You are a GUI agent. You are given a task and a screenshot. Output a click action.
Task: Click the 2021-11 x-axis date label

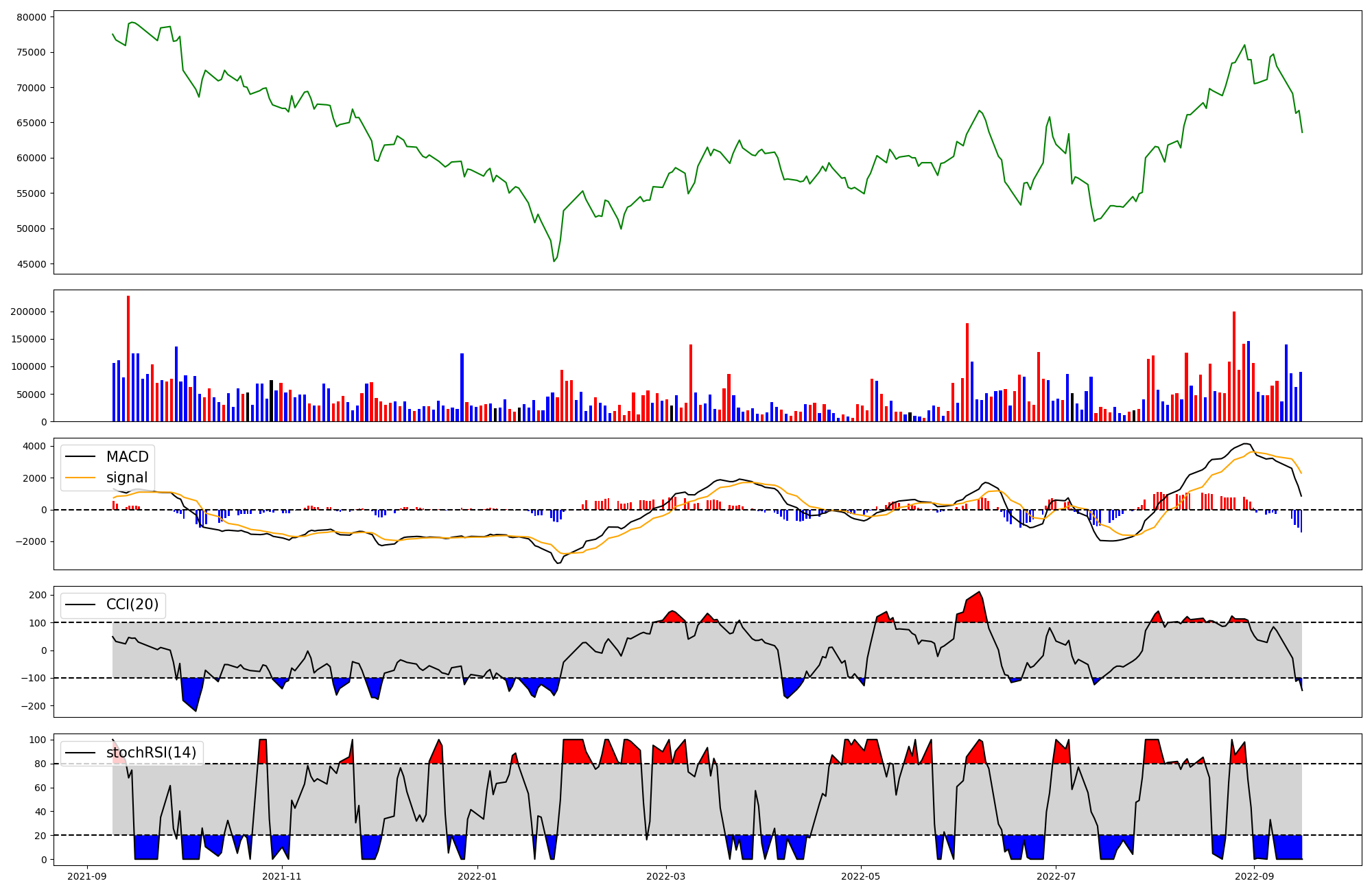(x=282, y=876)
